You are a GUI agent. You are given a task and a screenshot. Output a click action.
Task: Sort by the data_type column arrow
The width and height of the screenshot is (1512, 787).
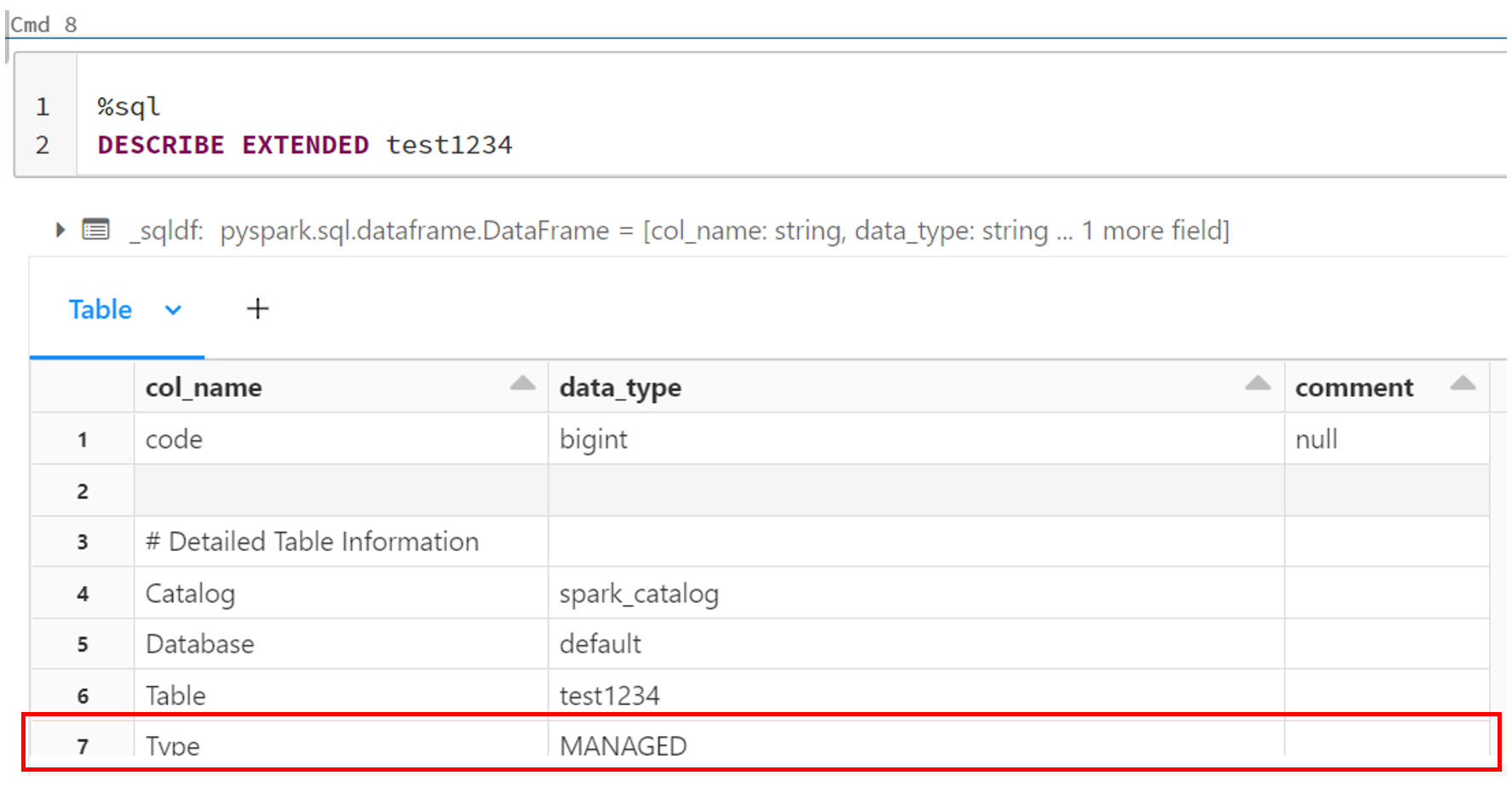point(1257,383)
